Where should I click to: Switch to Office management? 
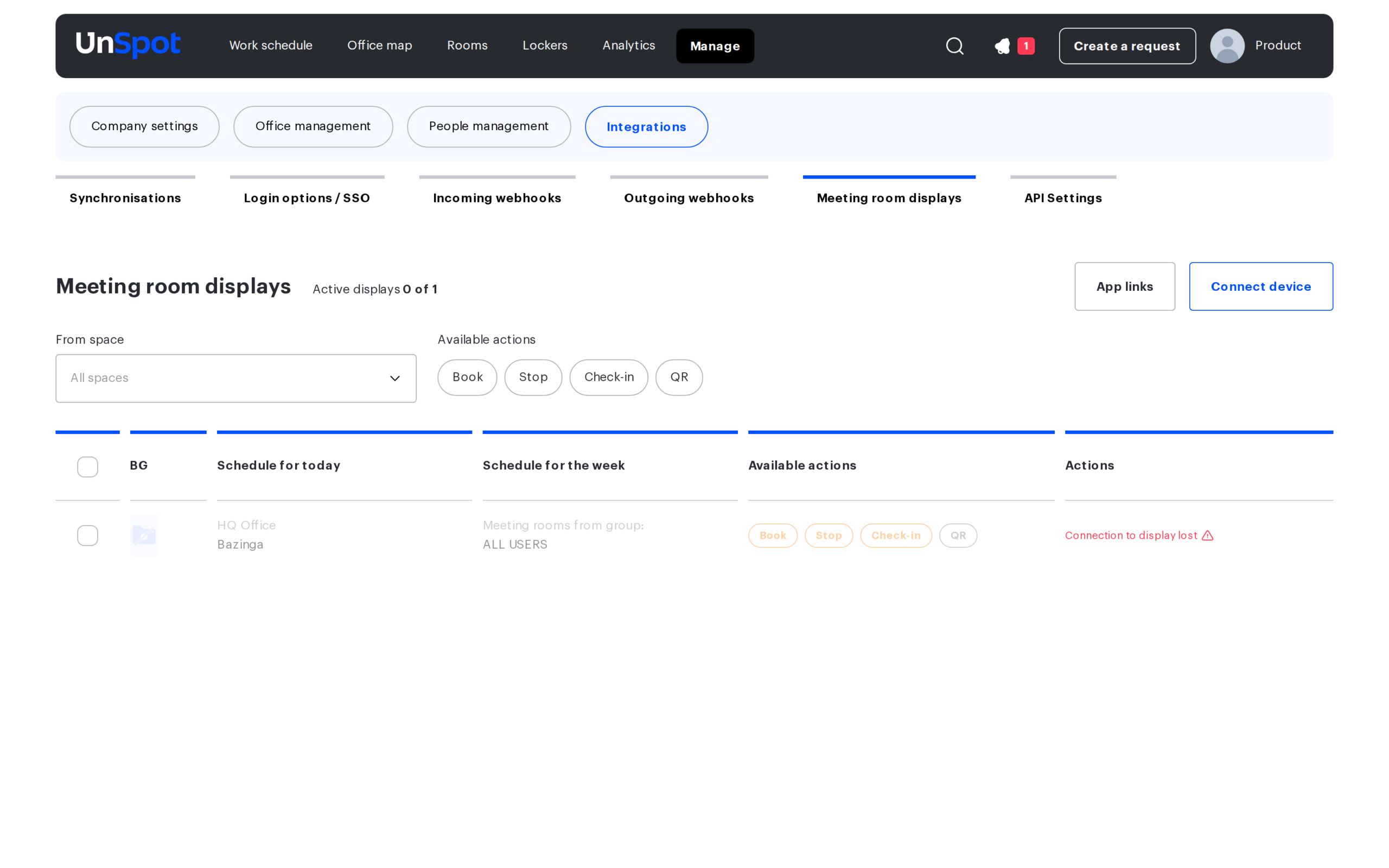[313, 126]
